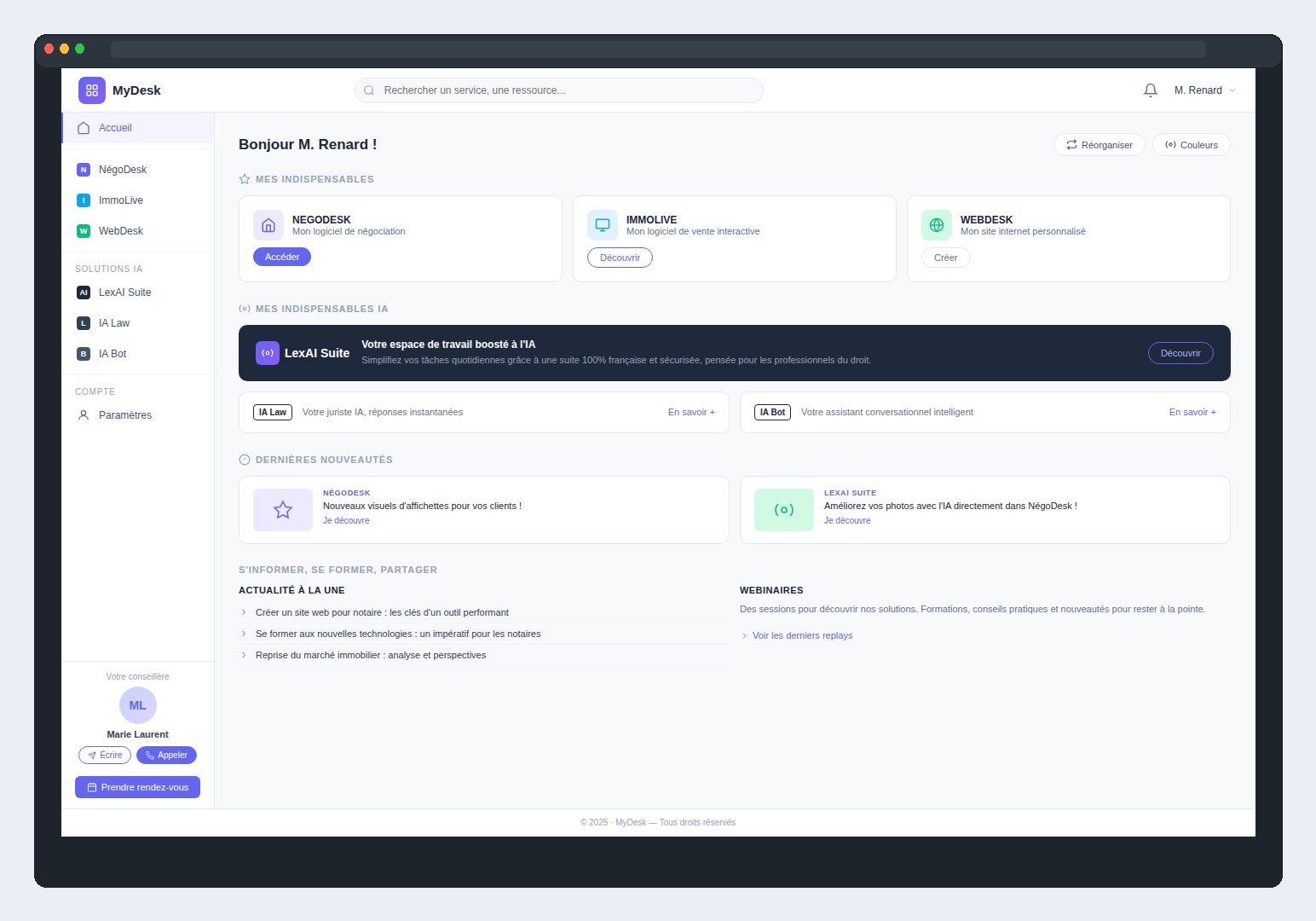Open NégoDesk from the sidebar
This screenshot has width=1316, height=921.
pos(138,170)
